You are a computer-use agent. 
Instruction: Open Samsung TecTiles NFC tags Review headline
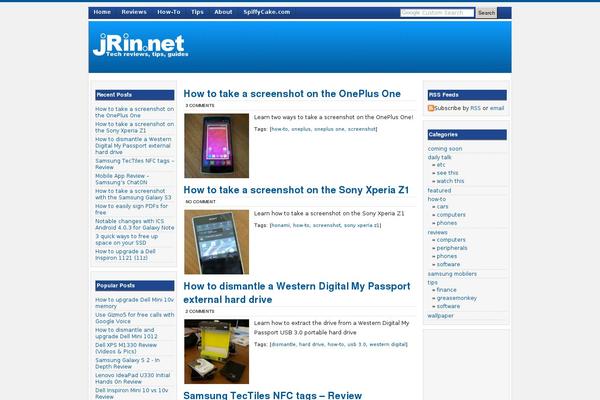[x=272, y=395]
